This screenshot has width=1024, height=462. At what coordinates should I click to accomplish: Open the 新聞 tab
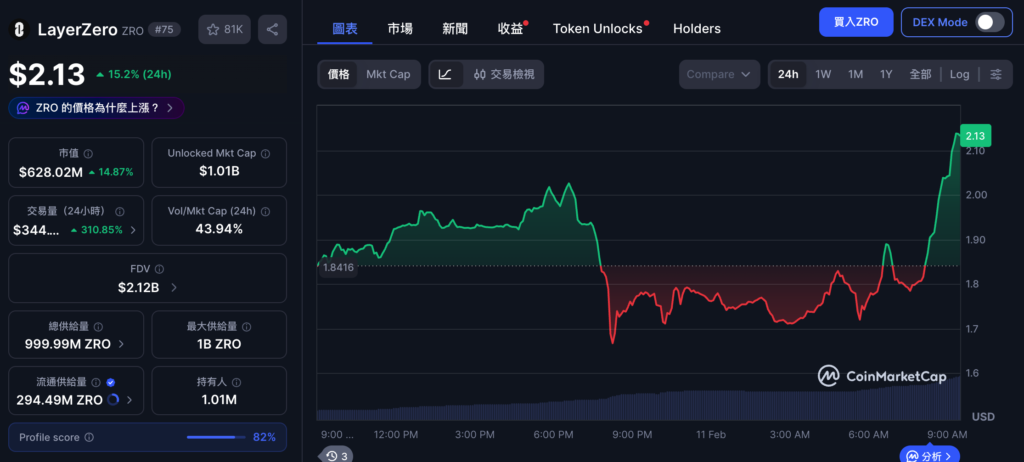point(455,29)
